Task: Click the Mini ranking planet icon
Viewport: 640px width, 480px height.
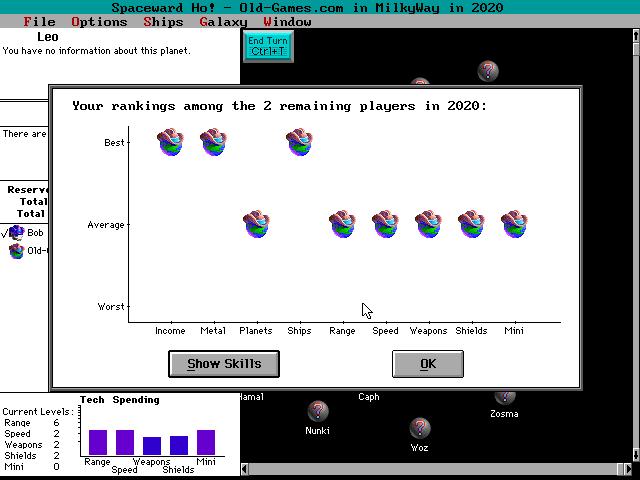Action: coord(514,224)
